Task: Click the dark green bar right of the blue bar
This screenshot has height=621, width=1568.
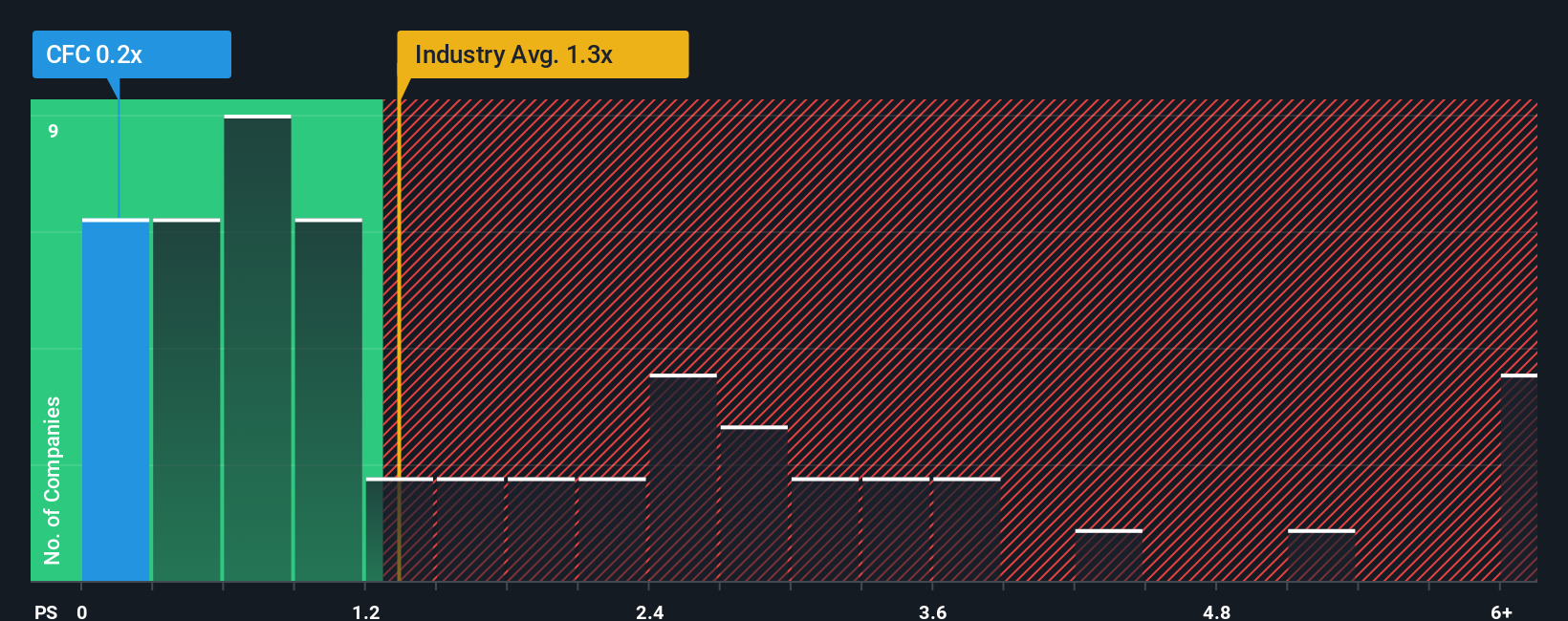Action: (186, 400)
